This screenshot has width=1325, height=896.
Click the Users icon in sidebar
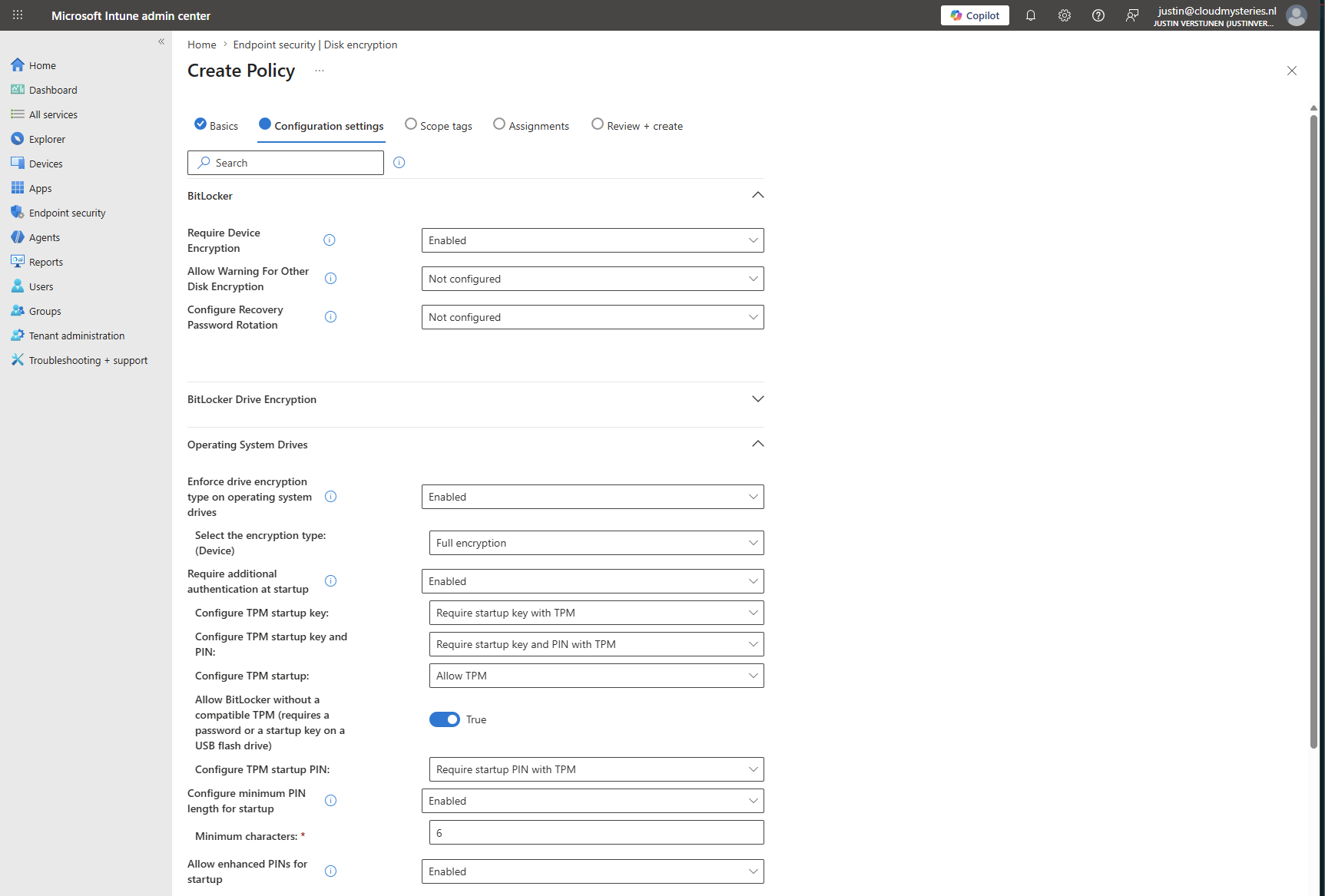coord(18,286)
